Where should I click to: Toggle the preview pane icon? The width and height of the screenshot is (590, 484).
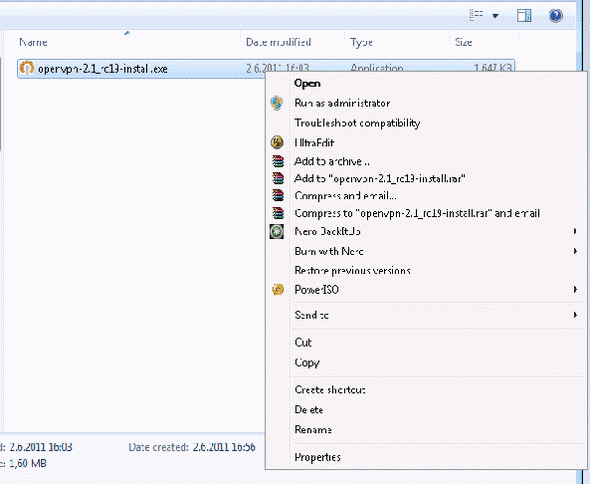[524, 16]
